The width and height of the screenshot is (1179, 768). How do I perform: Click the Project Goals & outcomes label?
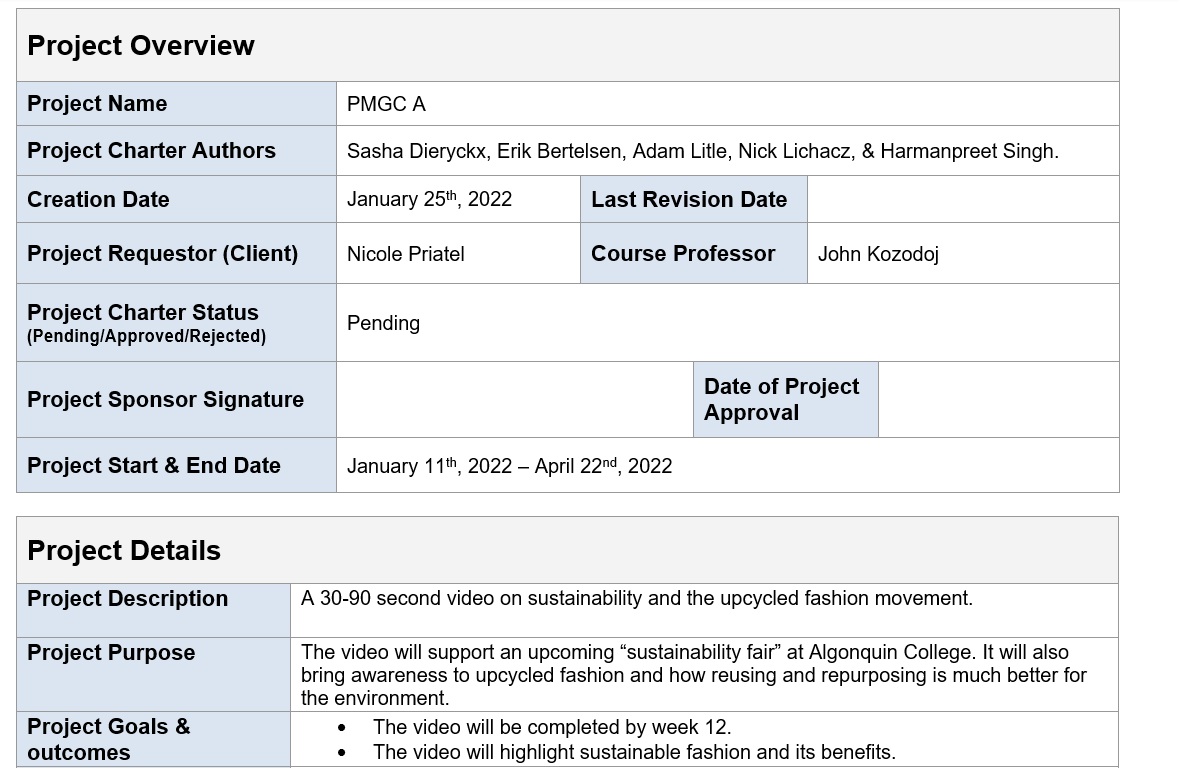coord(108,739)
